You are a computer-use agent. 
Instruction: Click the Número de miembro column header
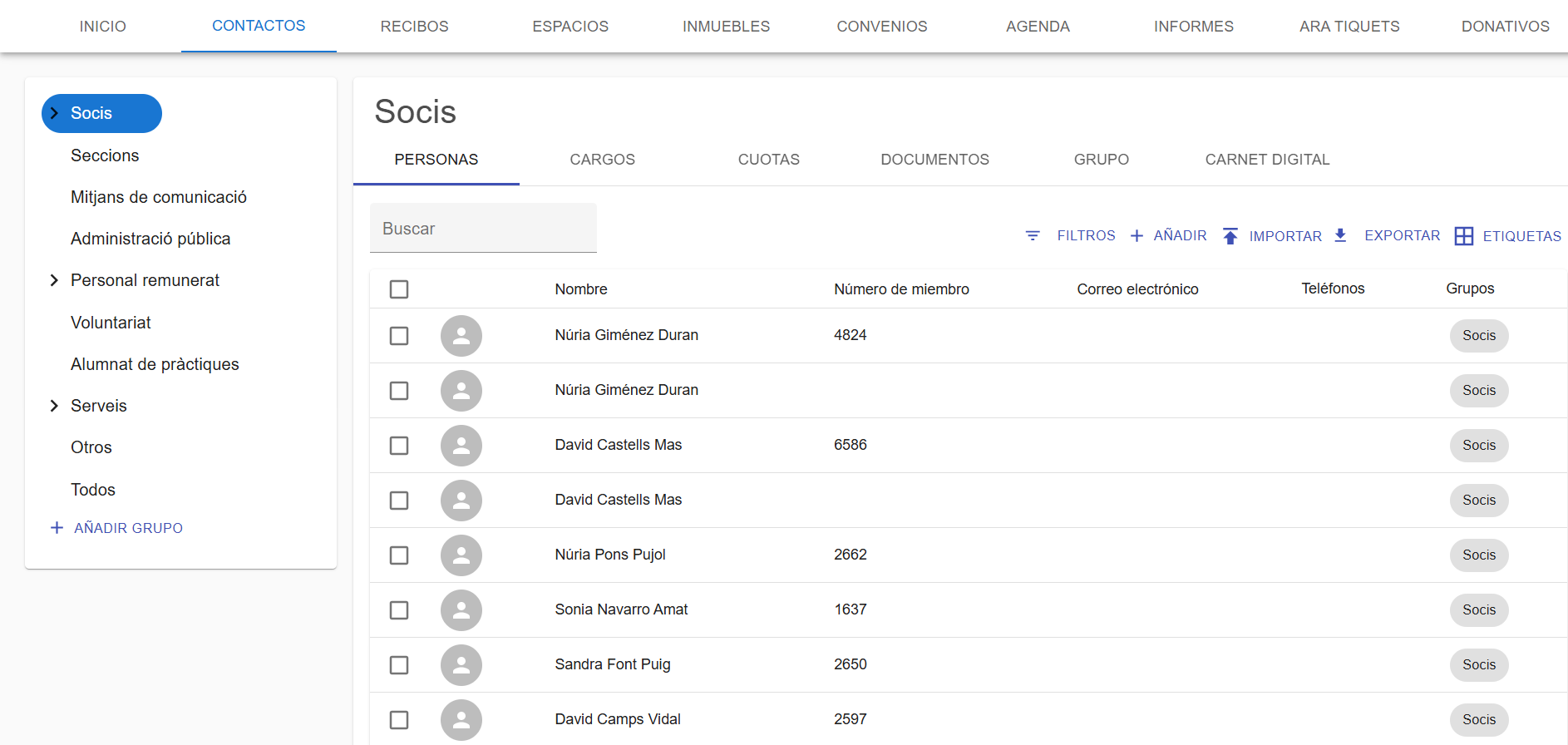click(901, 289)
